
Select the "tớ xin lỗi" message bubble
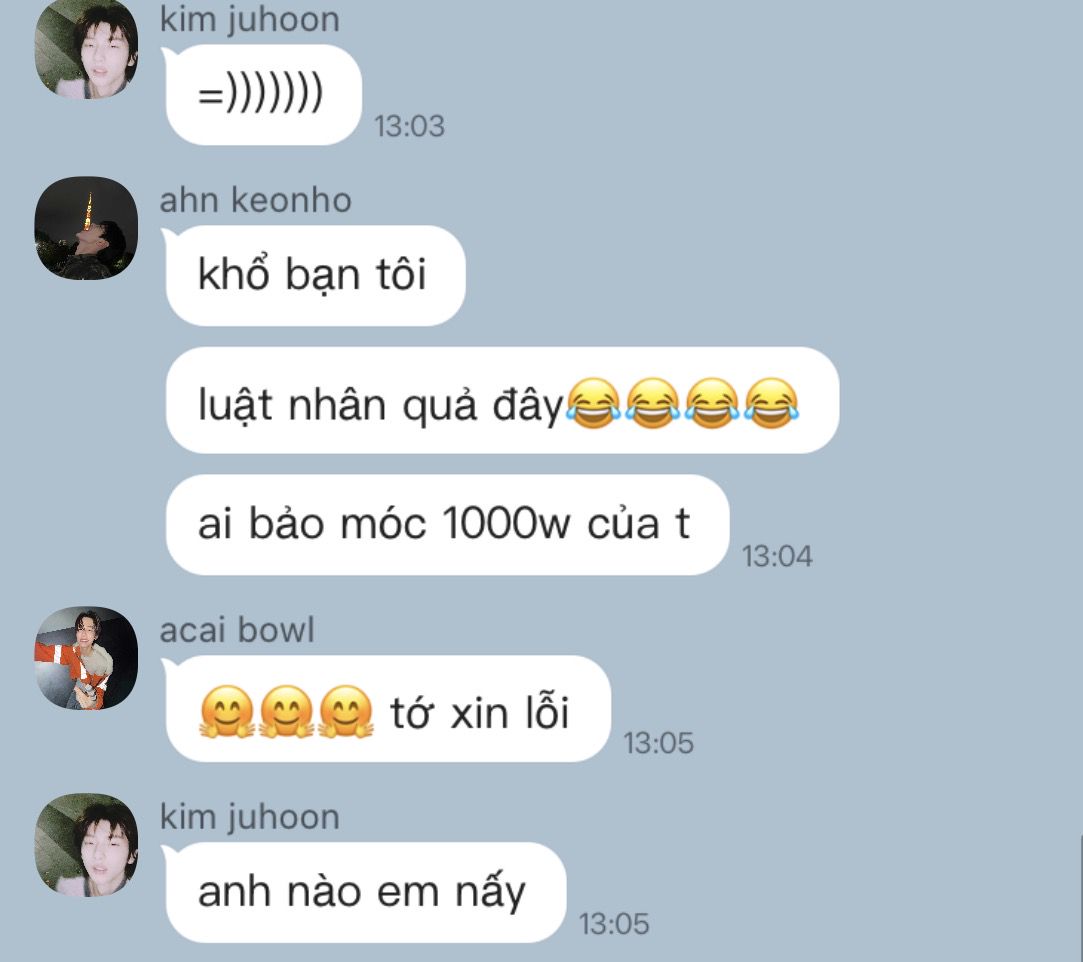[387, 709]
